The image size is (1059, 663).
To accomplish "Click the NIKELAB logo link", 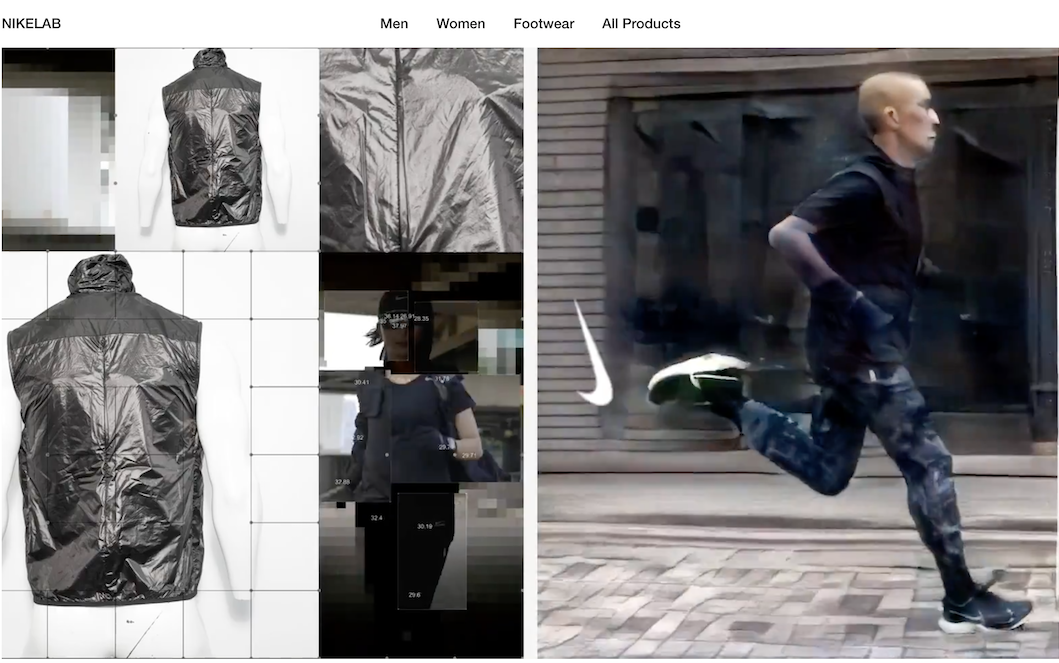I will click(x=31, y=24).
